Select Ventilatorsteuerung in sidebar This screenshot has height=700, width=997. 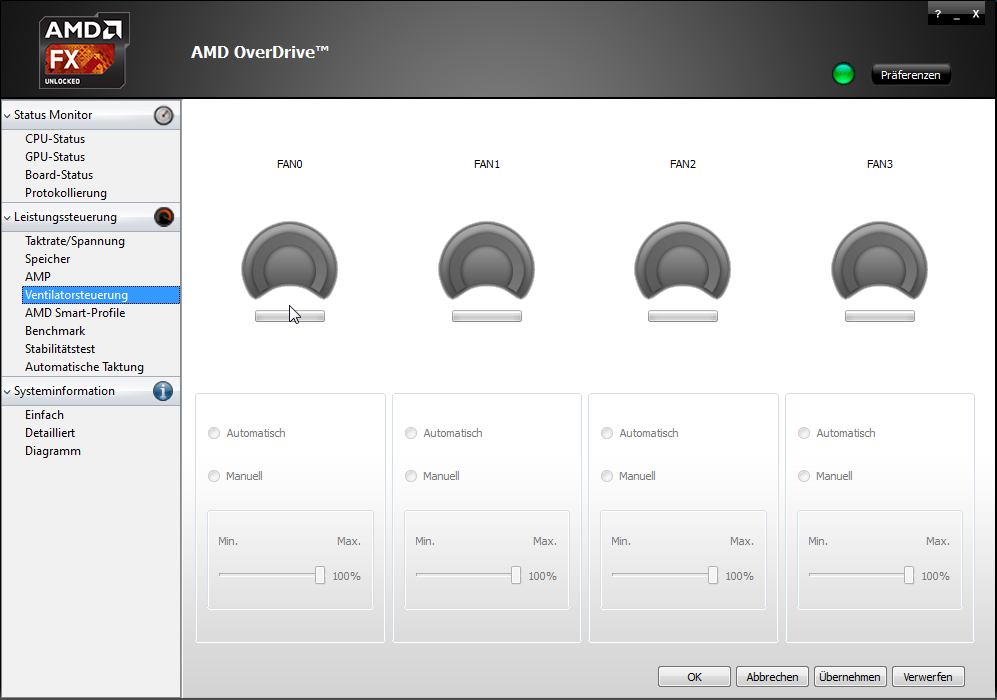101,295
